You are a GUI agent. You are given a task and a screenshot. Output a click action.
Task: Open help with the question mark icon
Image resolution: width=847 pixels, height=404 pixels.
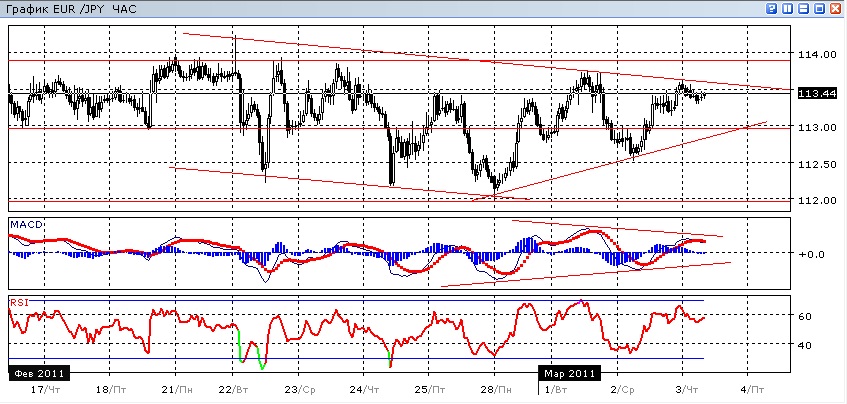pyautogui.click(x=771, y=9)
